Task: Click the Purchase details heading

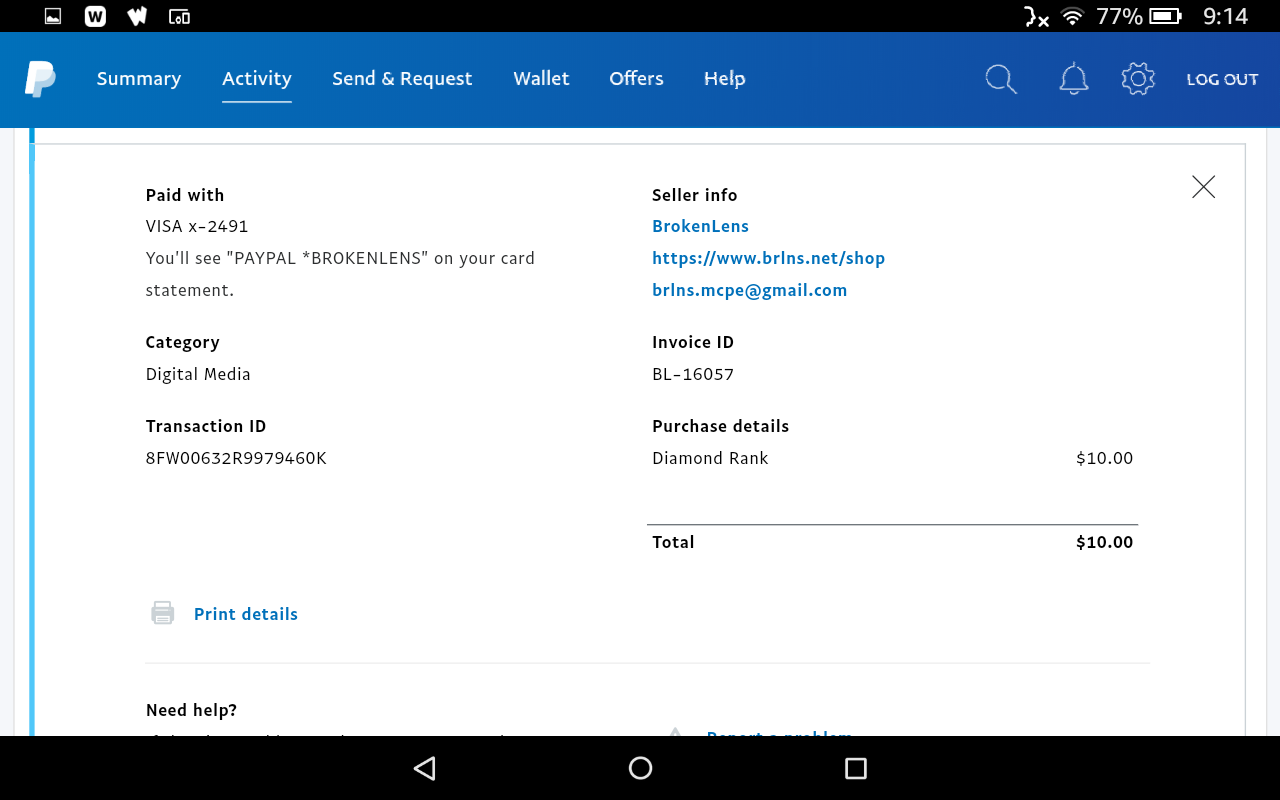Action: click(x=720, y=426)
